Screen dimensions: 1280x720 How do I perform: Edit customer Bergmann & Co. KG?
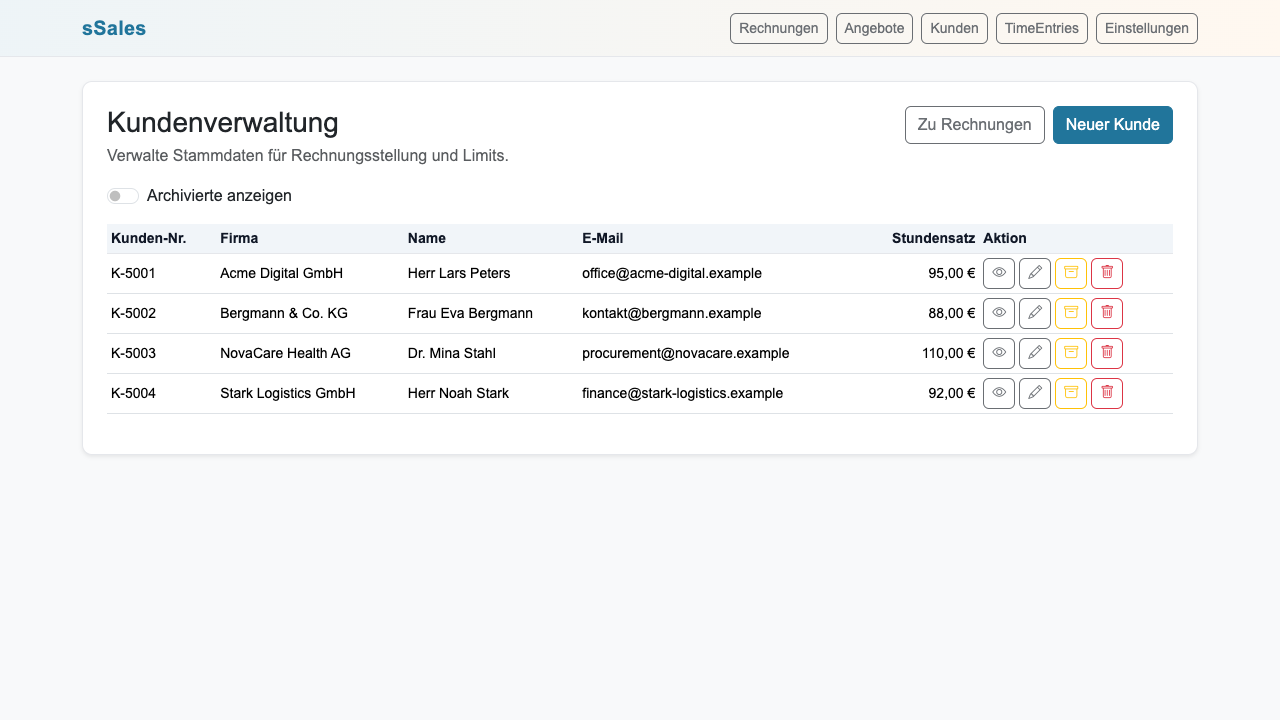(1034, 313)
